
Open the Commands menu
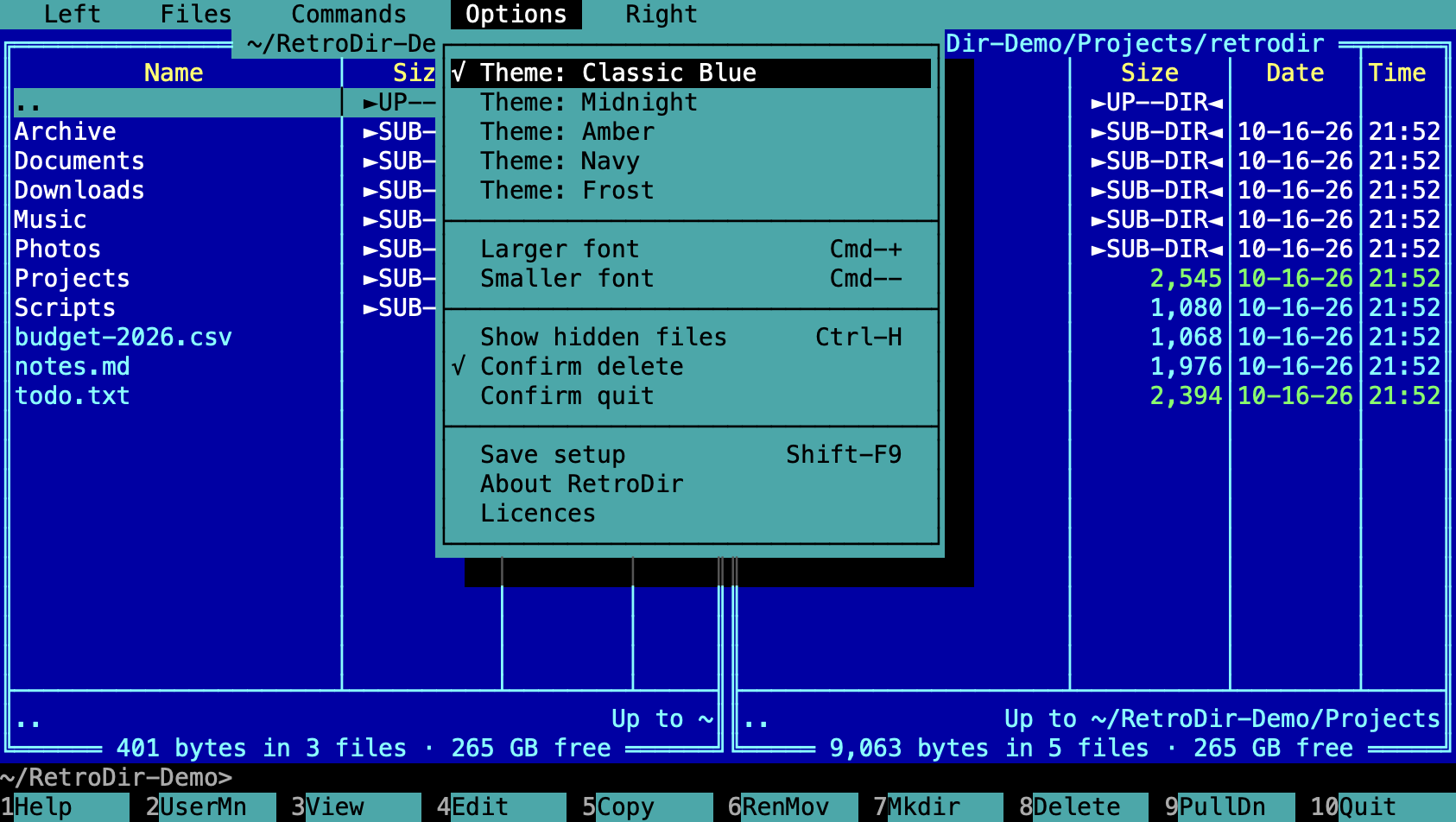[349, 15]
